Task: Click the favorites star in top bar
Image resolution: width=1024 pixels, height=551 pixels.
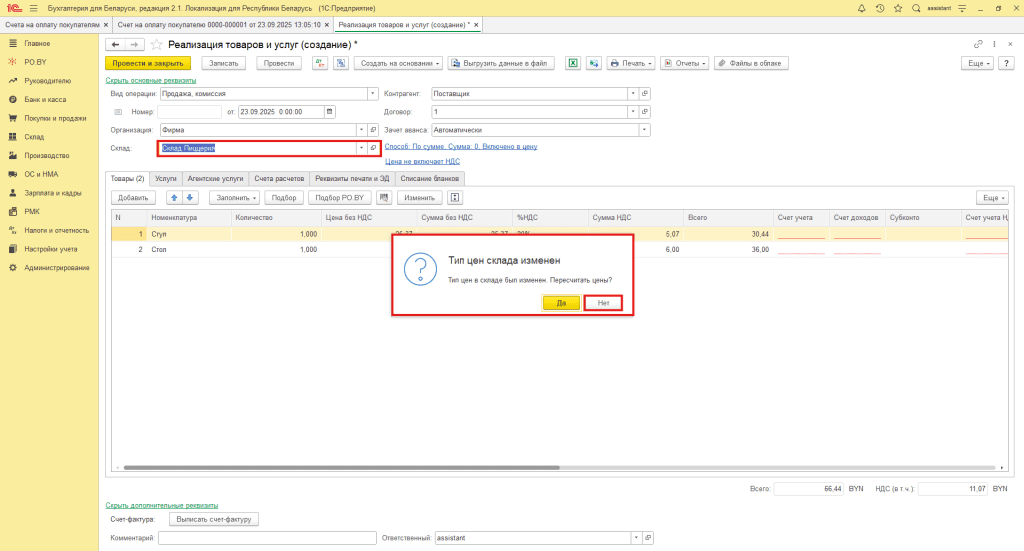Action: 897,8
